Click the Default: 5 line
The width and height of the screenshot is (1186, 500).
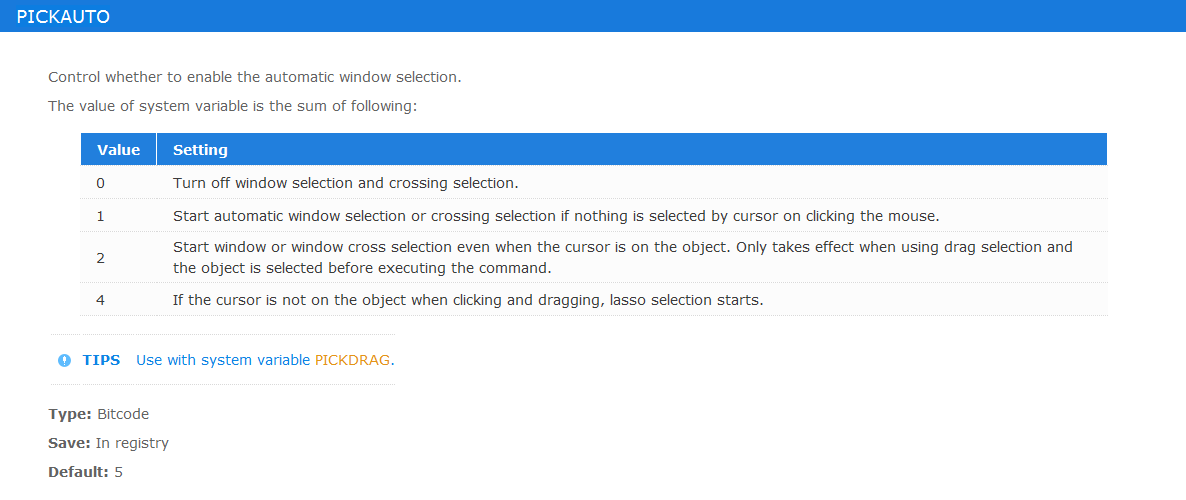(85, 473)
